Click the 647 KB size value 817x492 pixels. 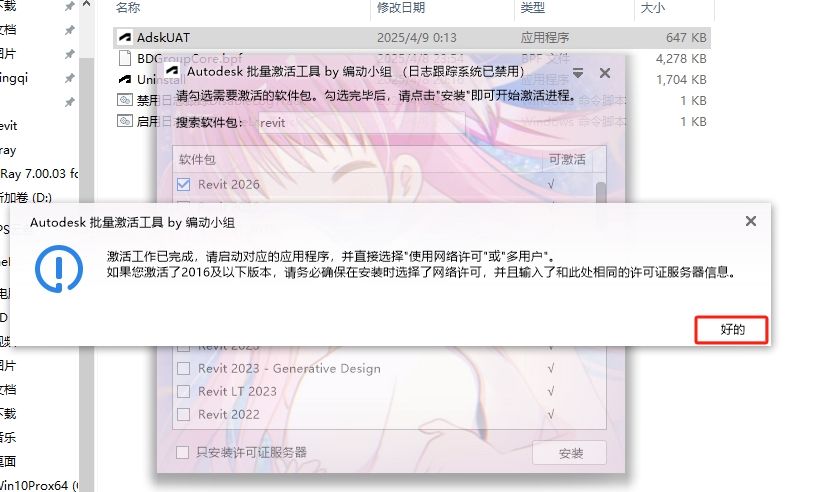click(x=686, y=38)
